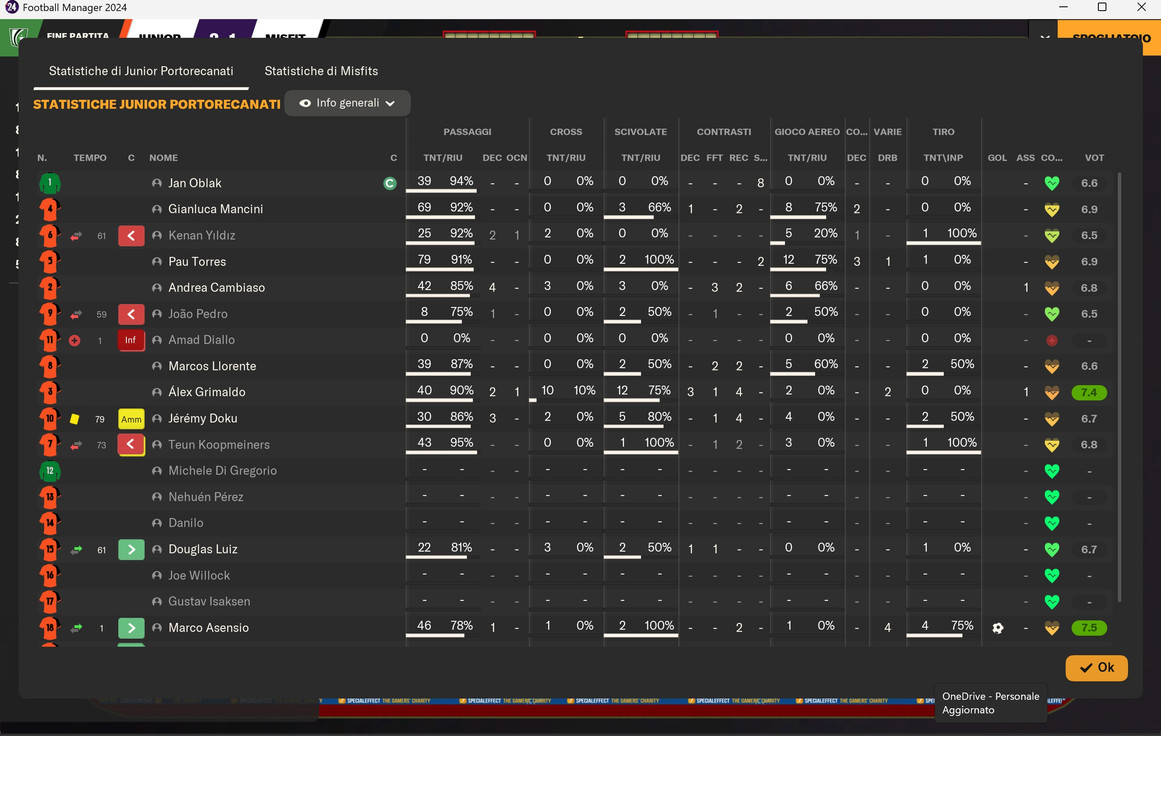Open Gianluca Mancini's player profile

coord(215,209)
